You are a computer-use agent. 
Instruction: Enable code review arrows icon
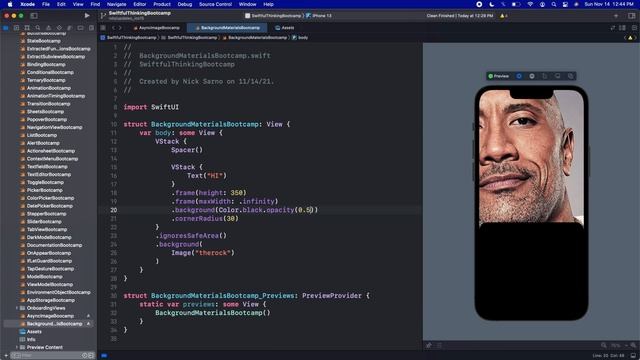(x=613, y=28)
